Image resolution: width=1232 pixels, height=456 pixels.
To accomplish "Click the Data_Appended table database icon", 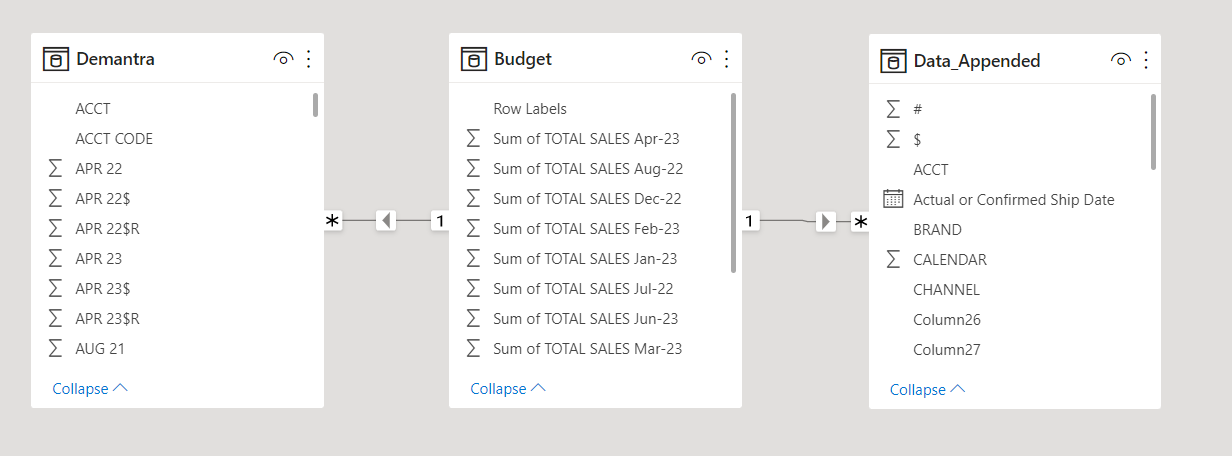I will click(893, 61).
